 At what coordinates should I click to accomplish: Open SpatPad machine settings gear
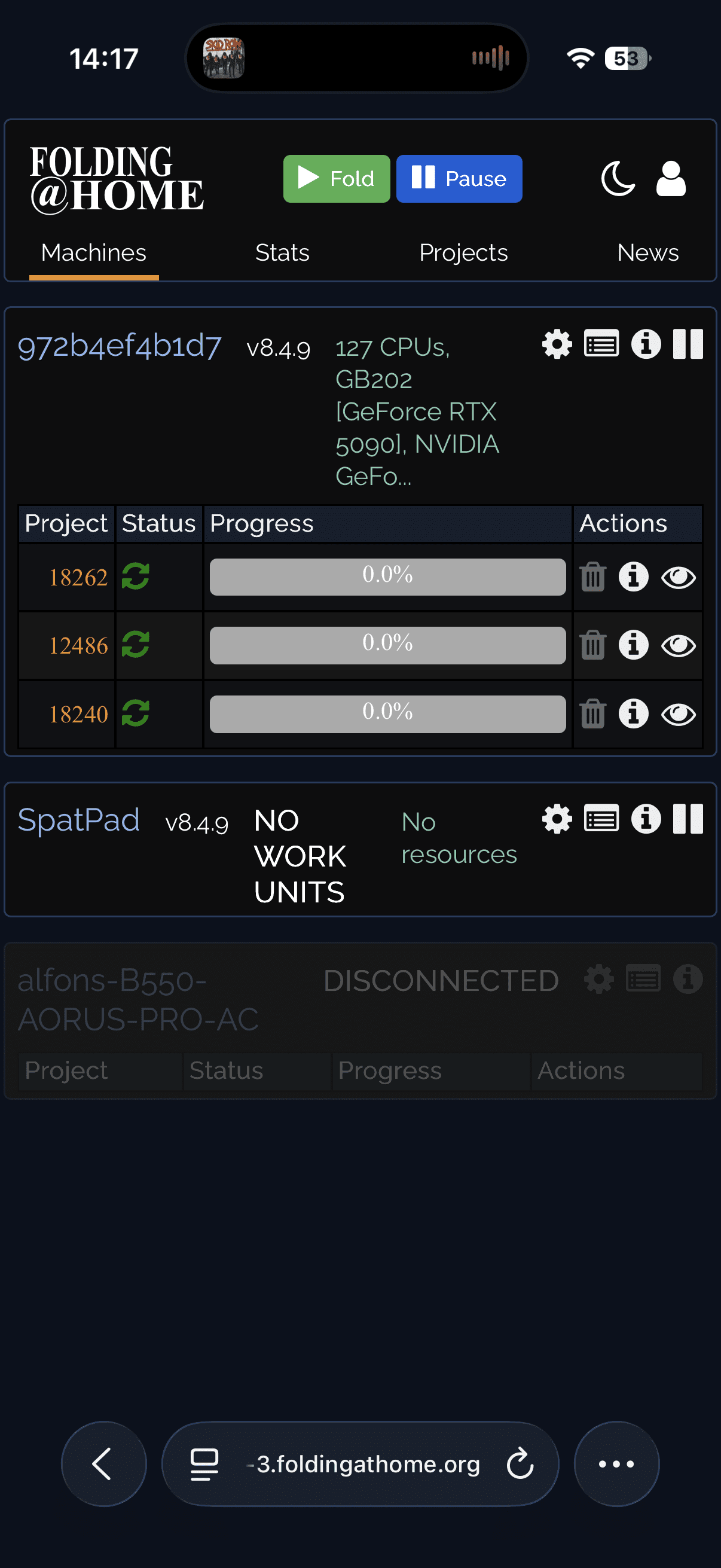point(557,819)
